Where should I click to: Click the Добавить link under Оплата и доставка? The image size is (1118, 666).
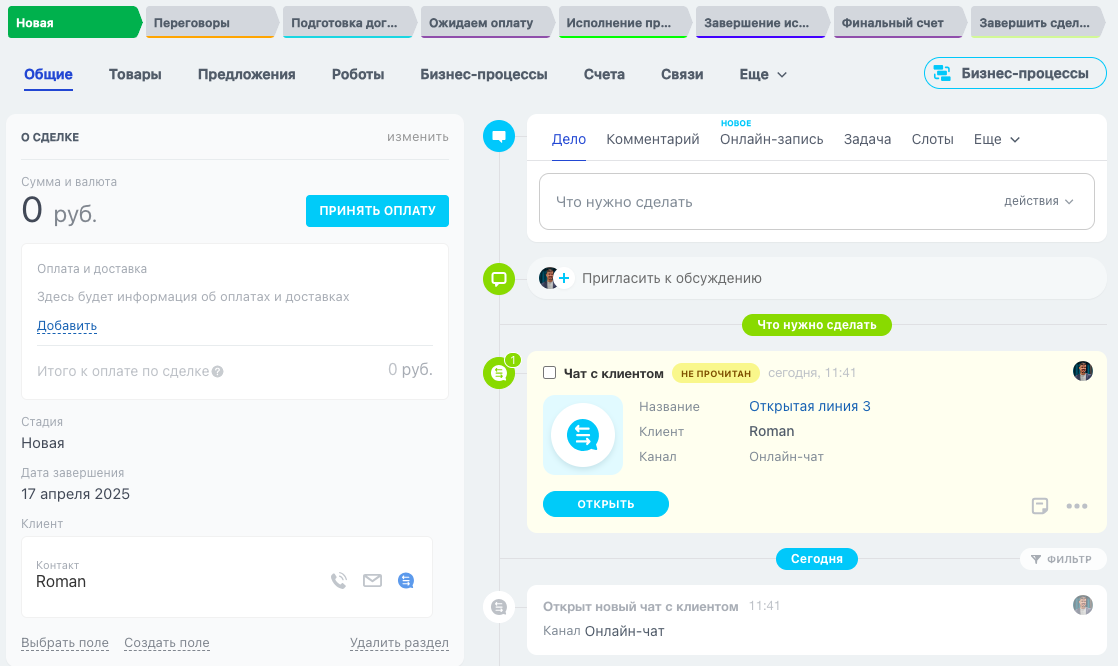67,326
